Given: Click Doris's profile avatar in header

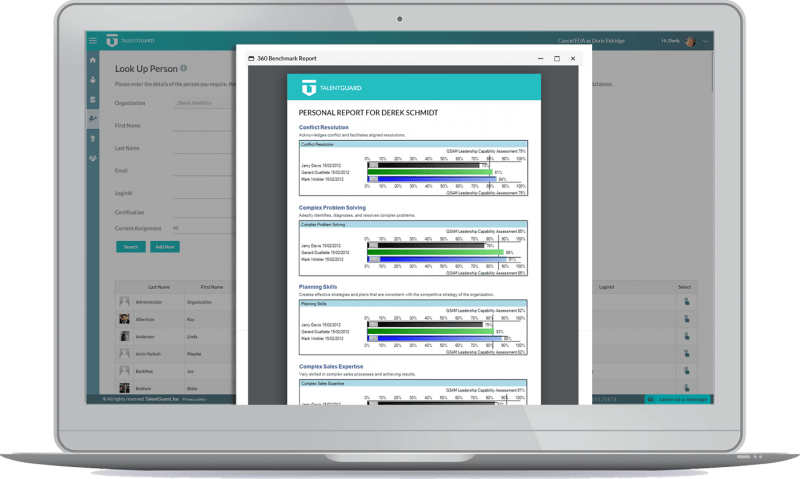Looking at the screenshot, I should click(690, 41).
